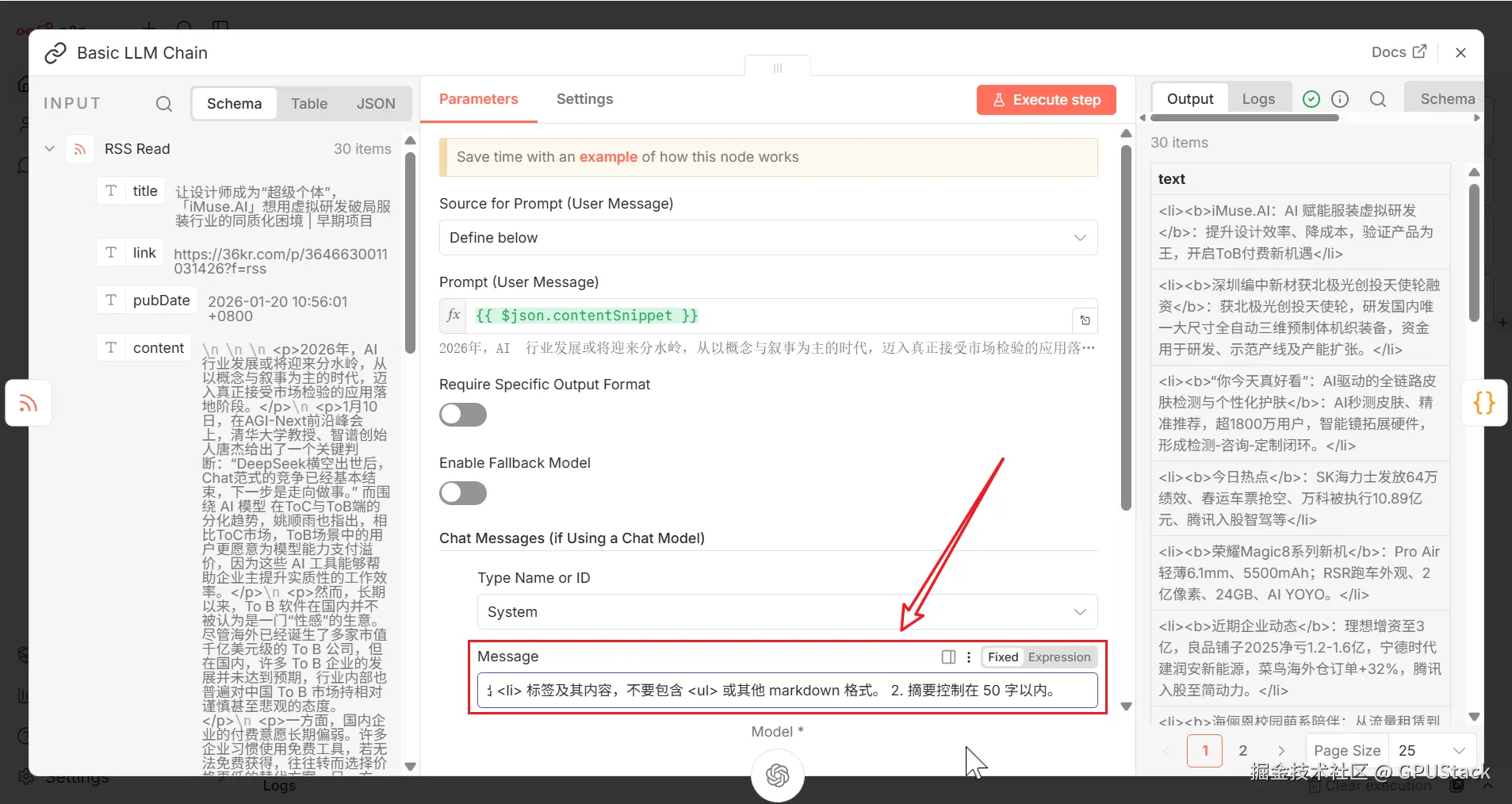Switch input view to Schema

click(234, 104)
